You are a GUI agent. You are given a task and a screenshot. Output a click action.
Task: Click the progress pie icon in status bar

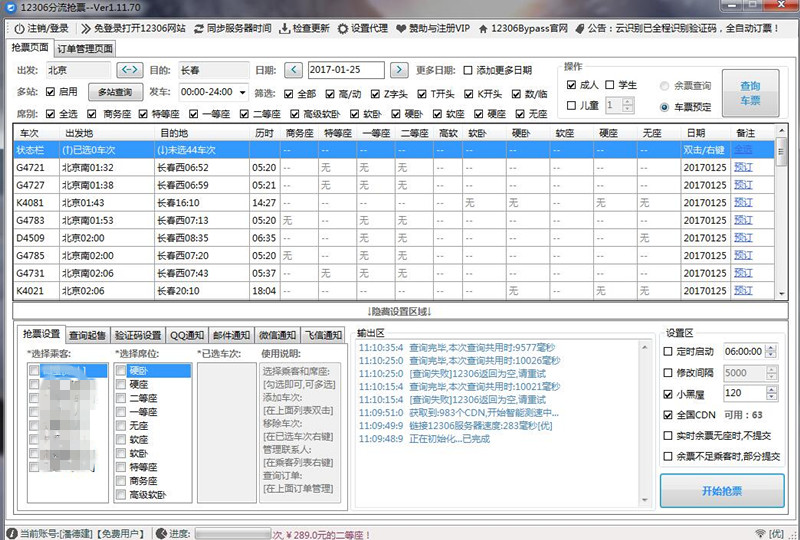[x=161, y=533]
